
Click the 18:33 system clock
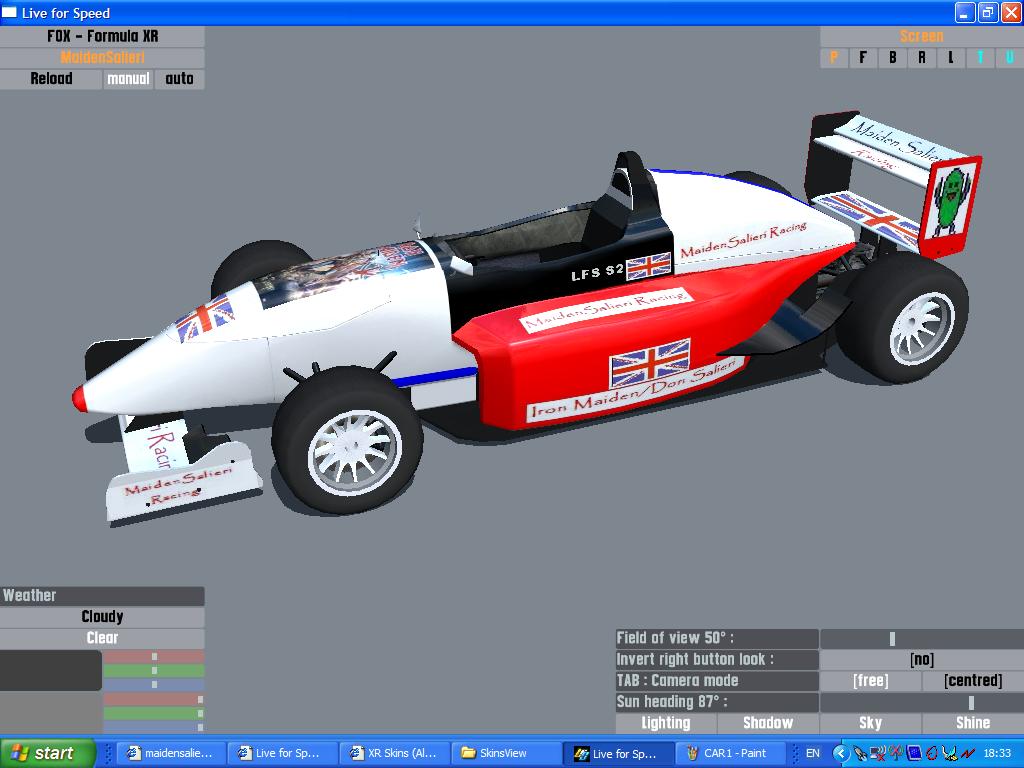[997, 754]
